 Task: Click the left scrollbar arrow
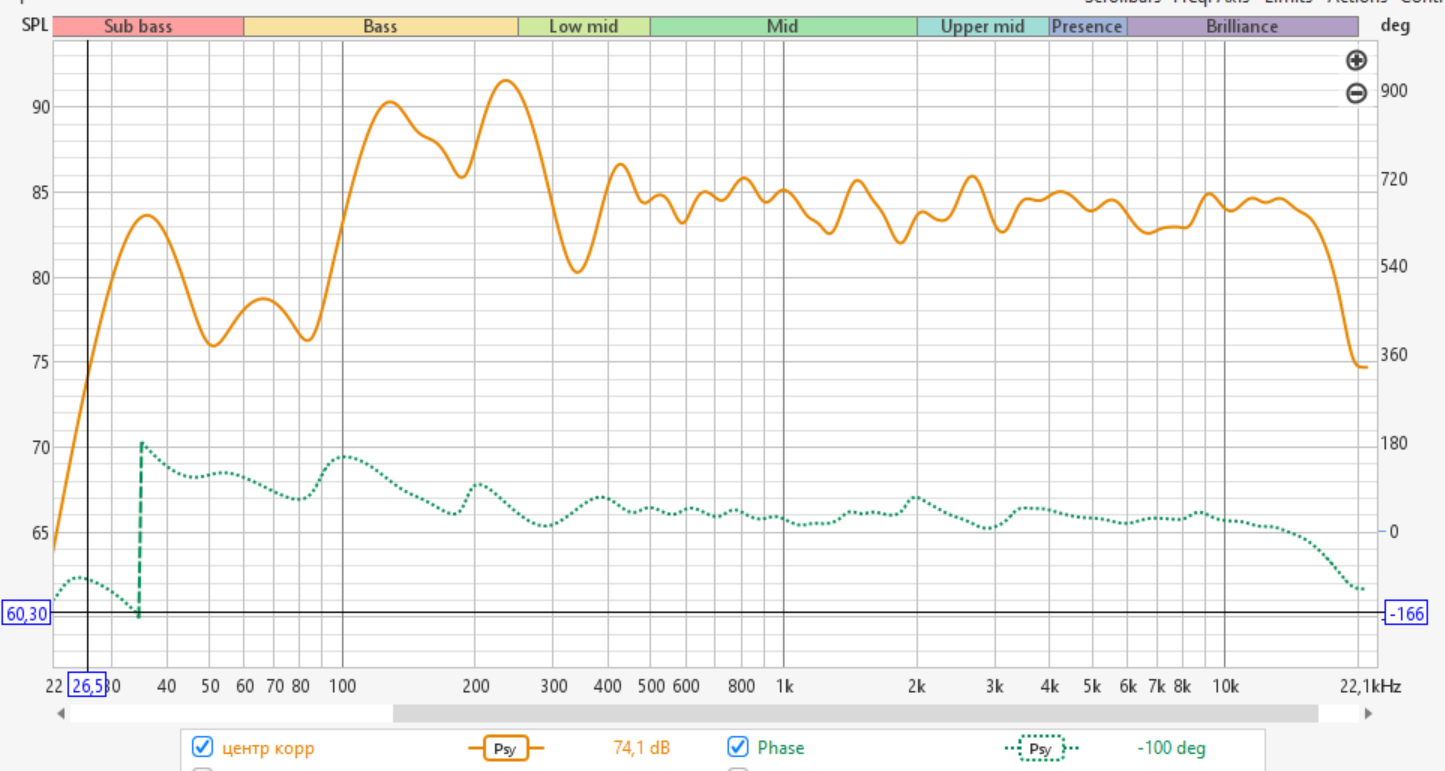[61, 714]
